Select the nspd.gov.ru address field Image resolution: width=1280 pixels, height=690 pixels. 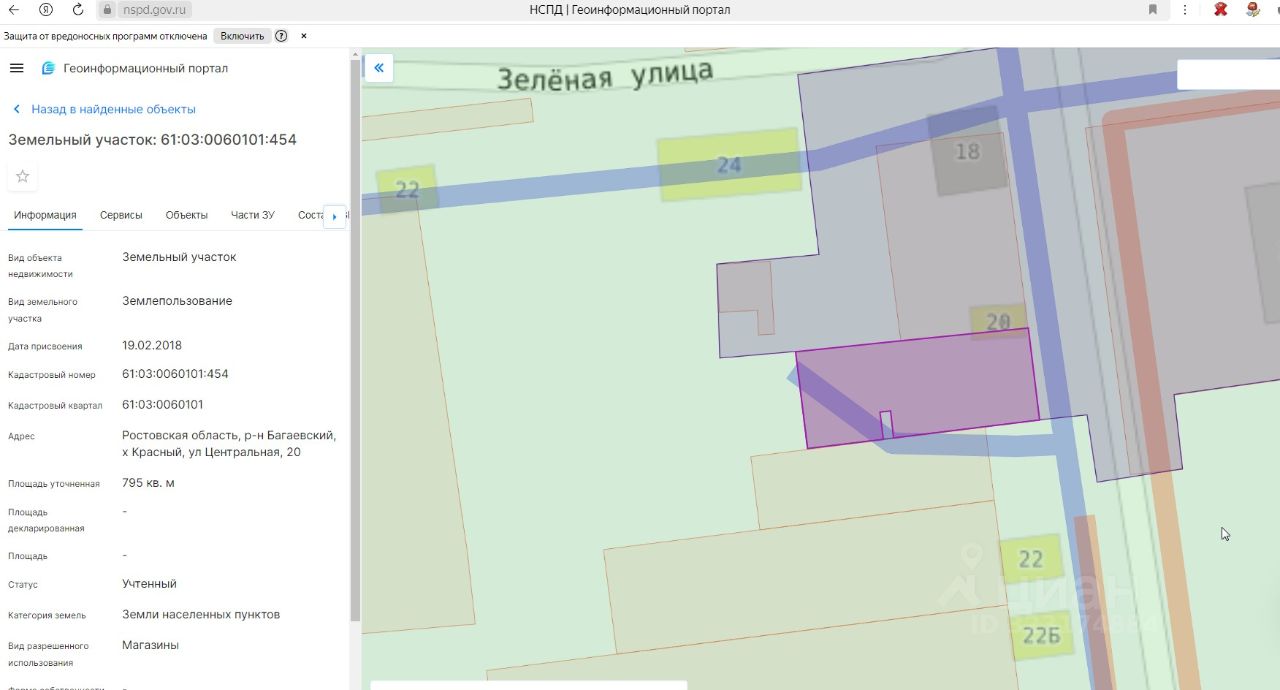point(155,10)
